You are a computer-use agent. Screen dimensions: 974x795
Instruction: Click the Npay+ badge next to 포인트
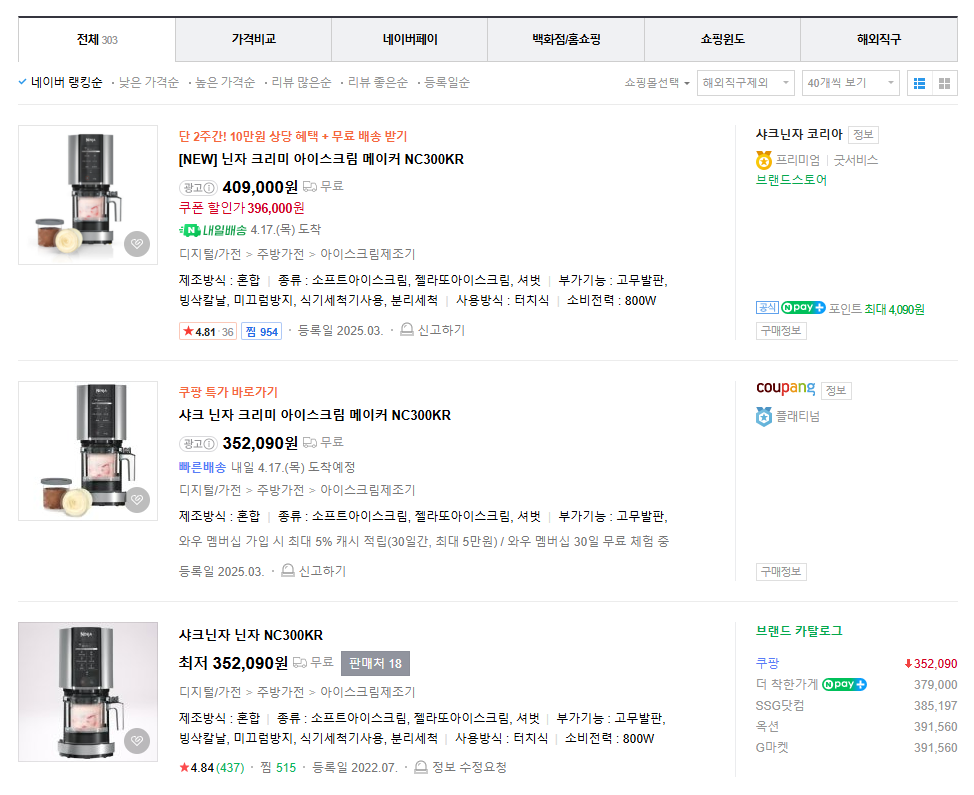coord(803,307)
